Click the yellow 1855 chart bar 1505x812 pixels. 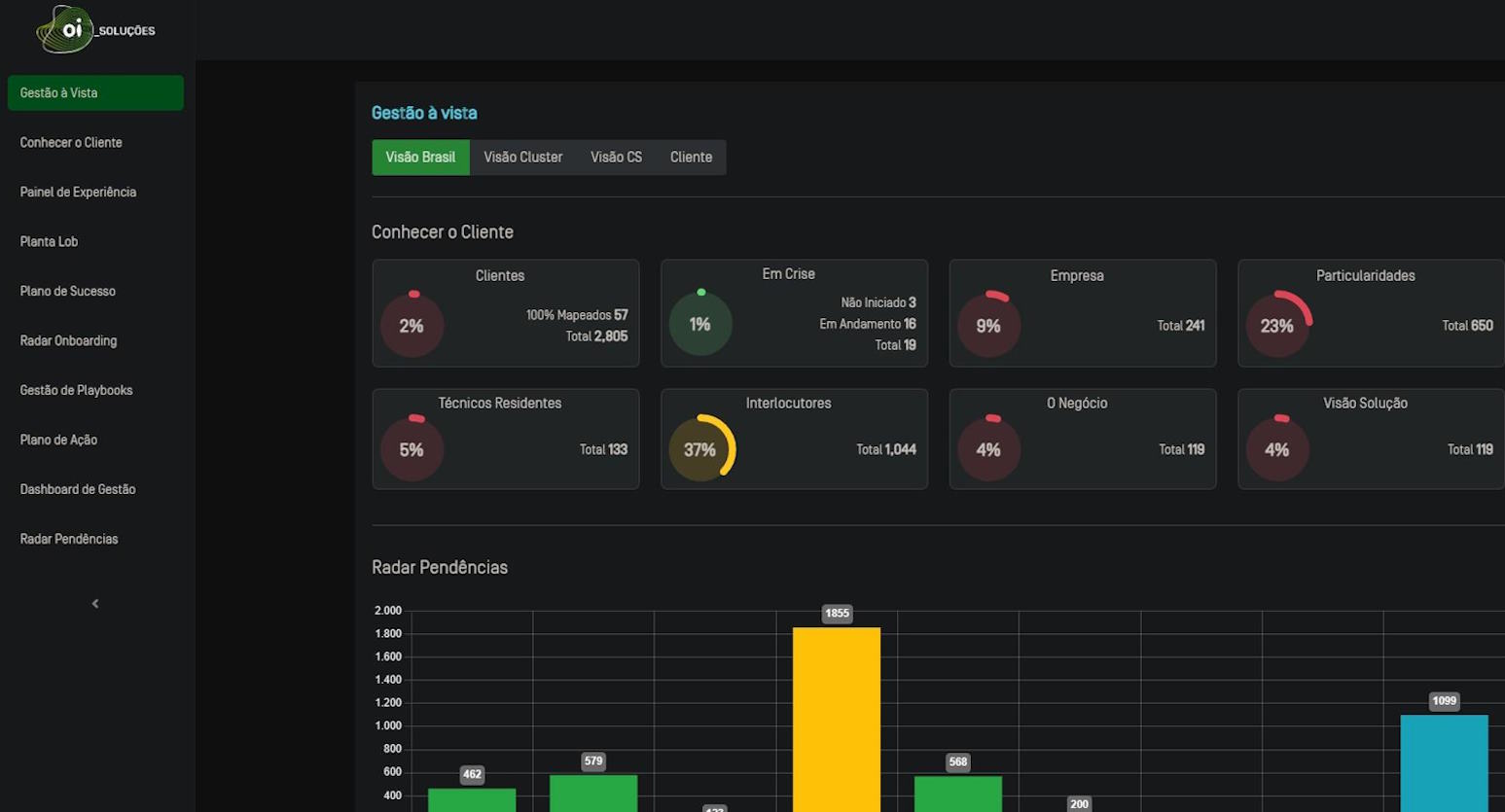click(837, 720)
